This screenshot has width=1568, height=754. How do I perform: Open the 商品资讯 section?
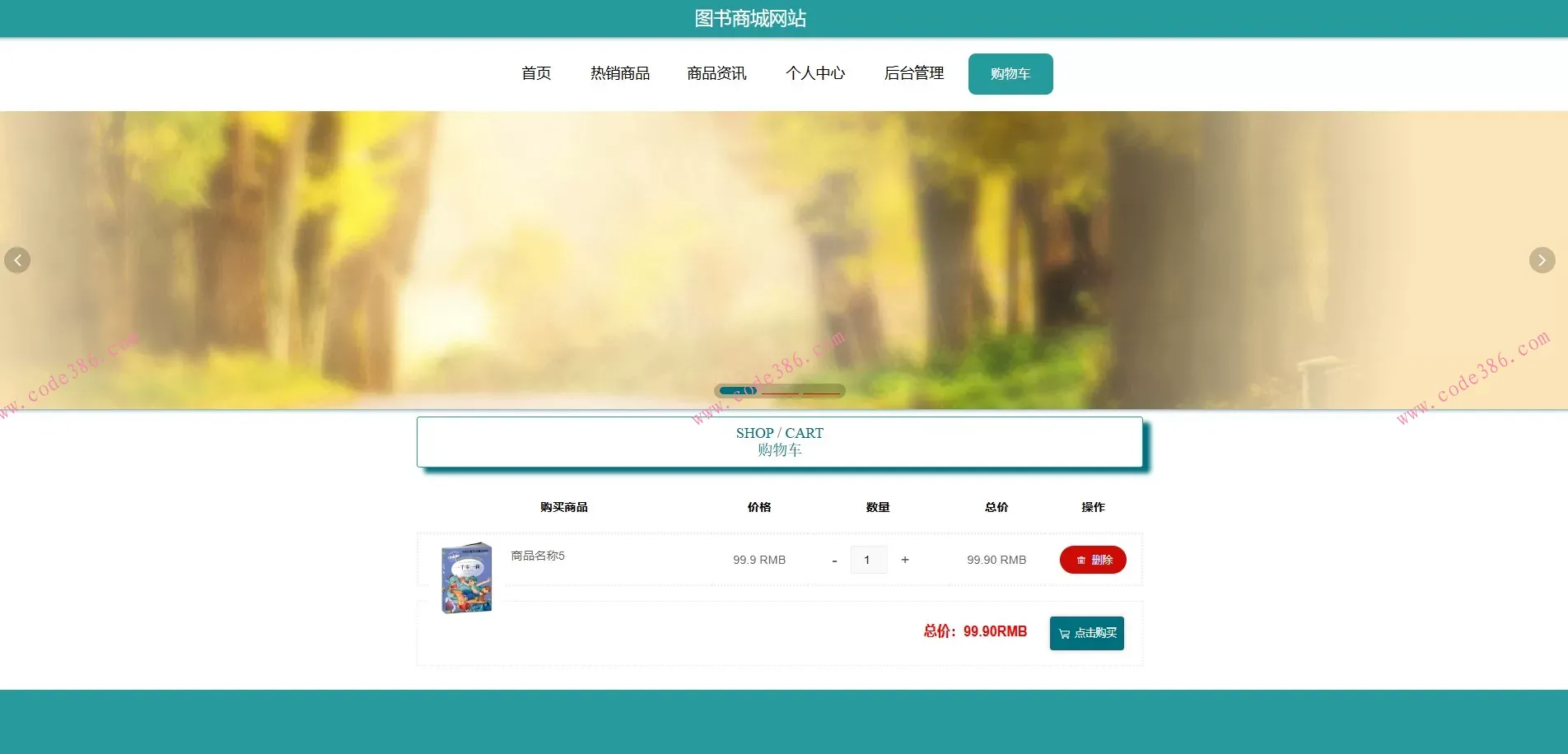716,73
